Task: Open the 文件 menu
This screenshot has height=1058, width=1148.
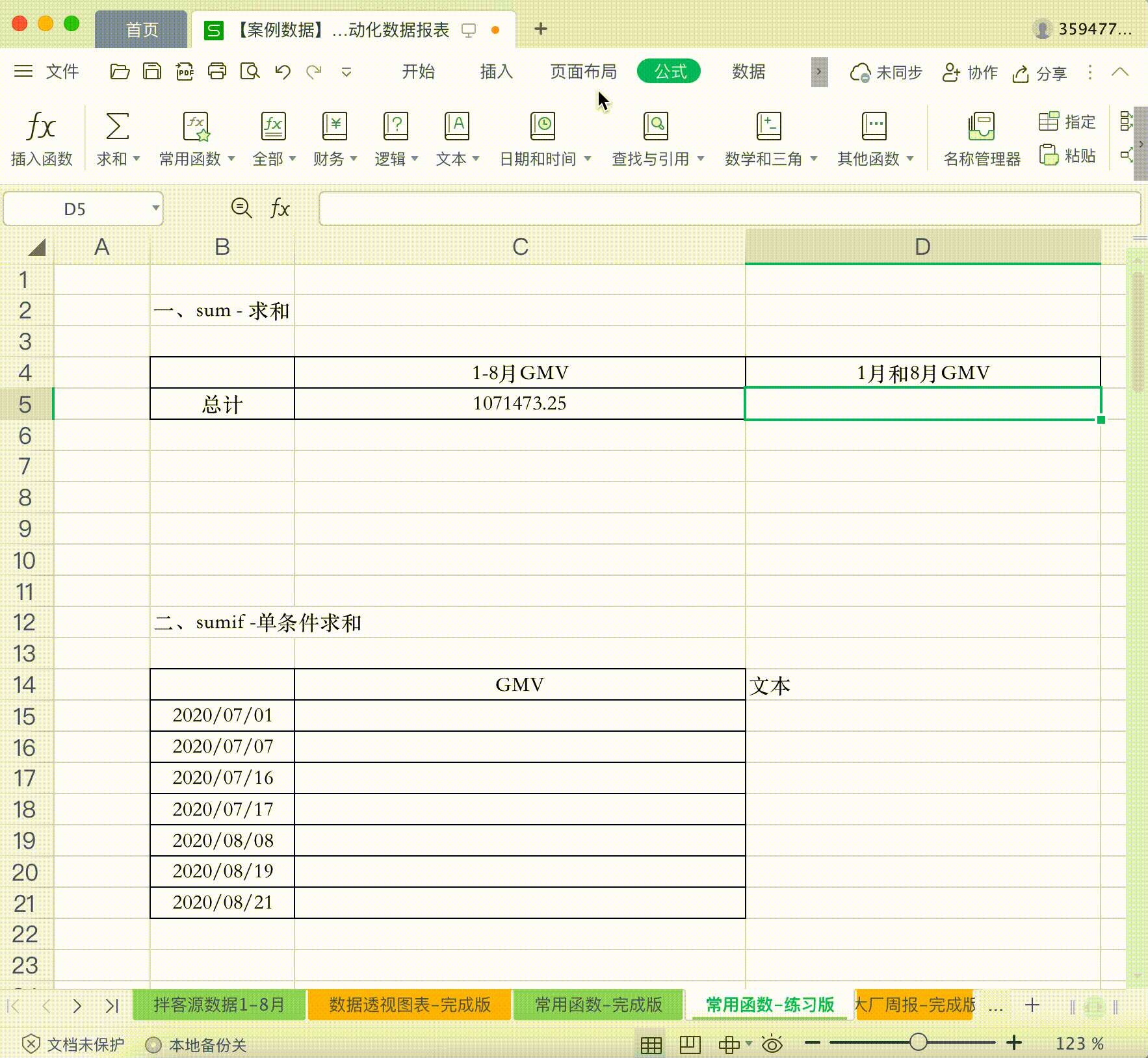Action: (62, 71)
